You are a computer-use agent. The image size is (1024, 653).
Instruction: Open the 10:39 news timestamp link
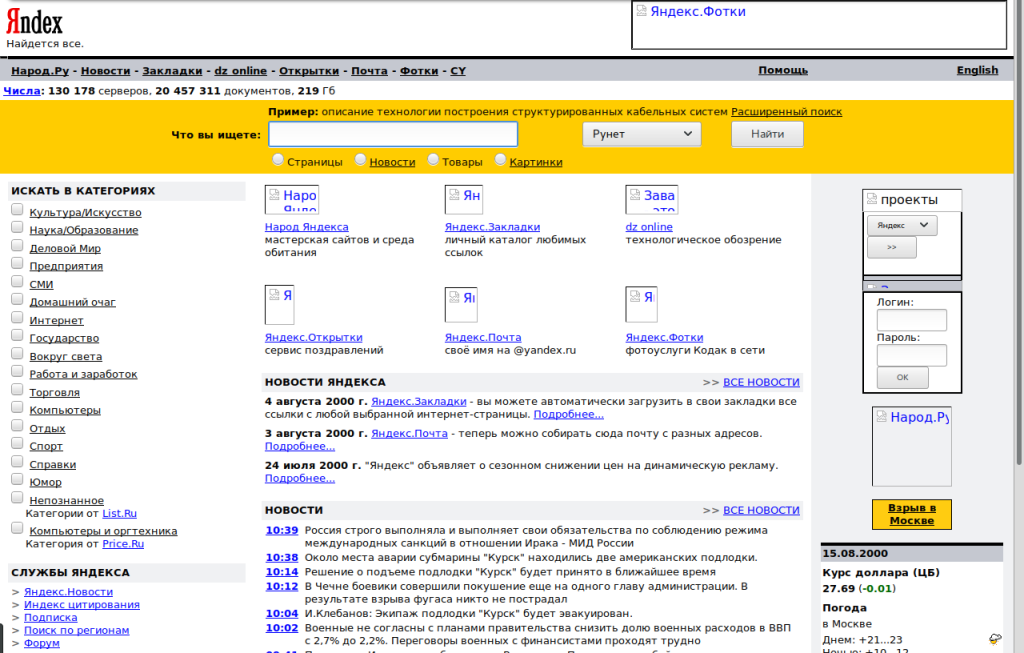coord(281,530)
